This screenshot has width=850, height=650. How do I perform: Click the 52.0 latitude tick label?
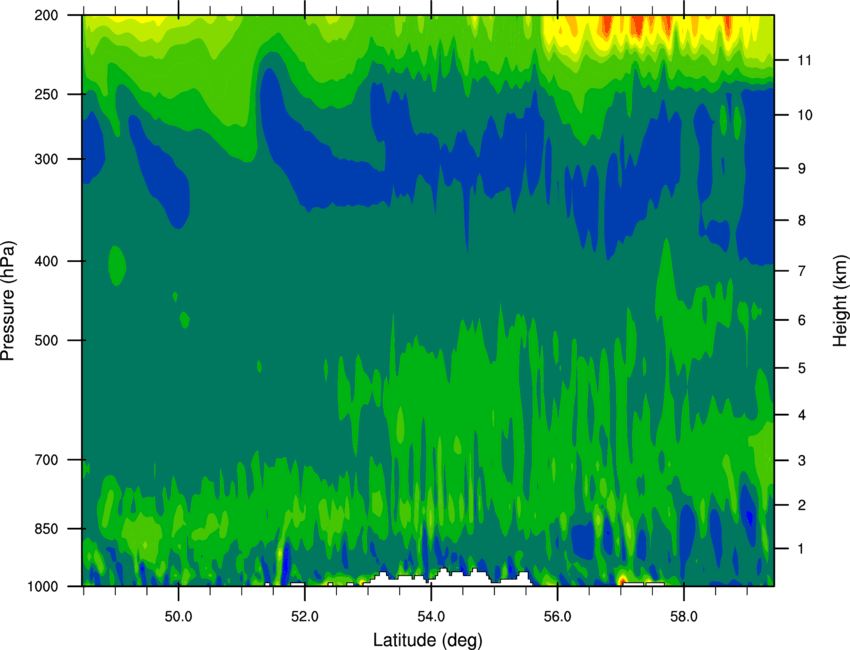coord(305,617)
